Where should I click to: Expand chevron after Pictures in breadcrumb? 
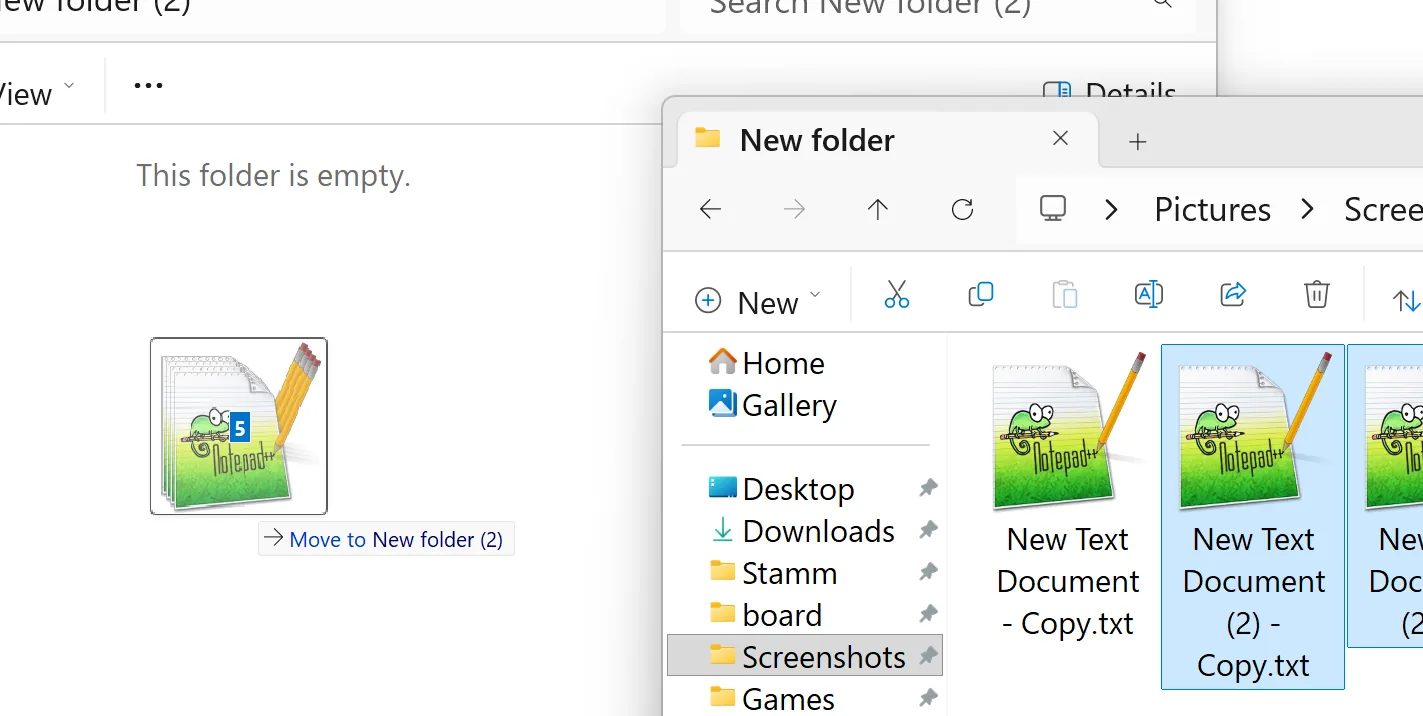click(x=1307, y=209)
